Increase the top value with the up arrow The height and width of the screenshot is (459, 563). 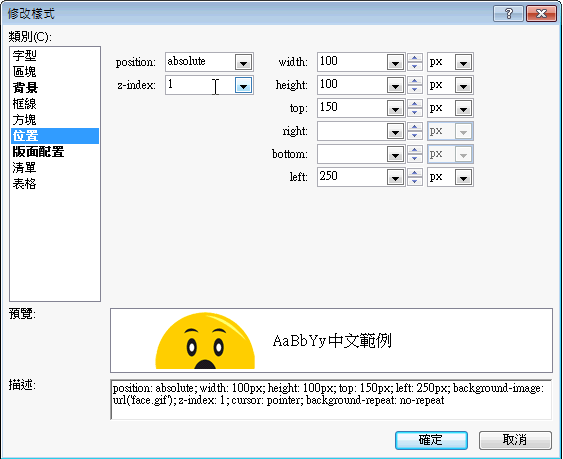(x=415, y=103)
